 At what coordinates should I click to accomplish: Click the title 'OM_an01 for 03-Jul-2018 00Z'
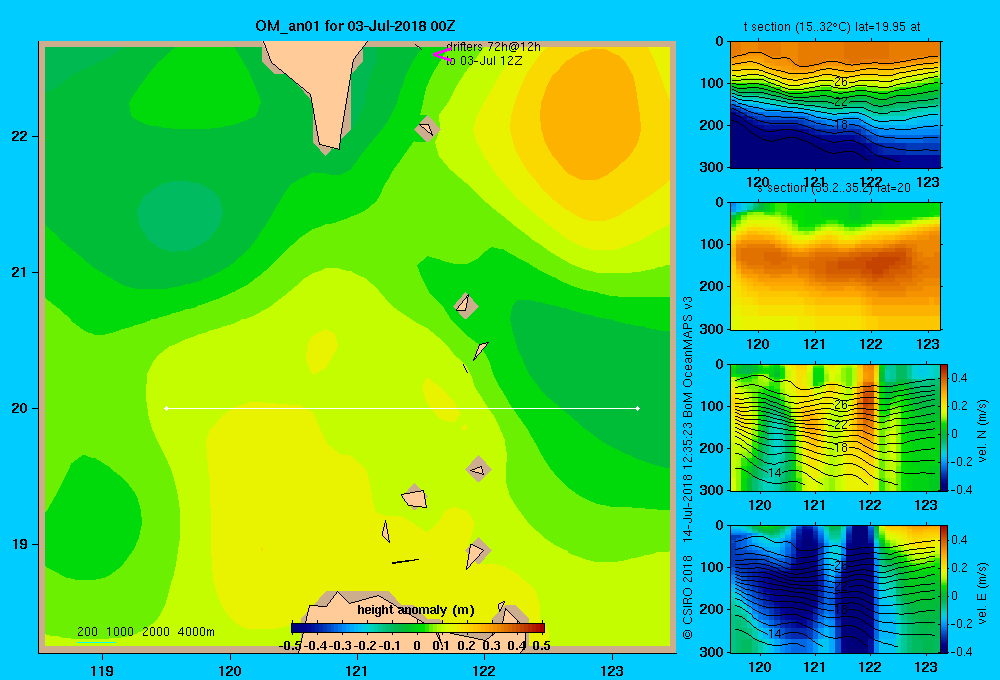pyautogui.click(x=355, y=26)
